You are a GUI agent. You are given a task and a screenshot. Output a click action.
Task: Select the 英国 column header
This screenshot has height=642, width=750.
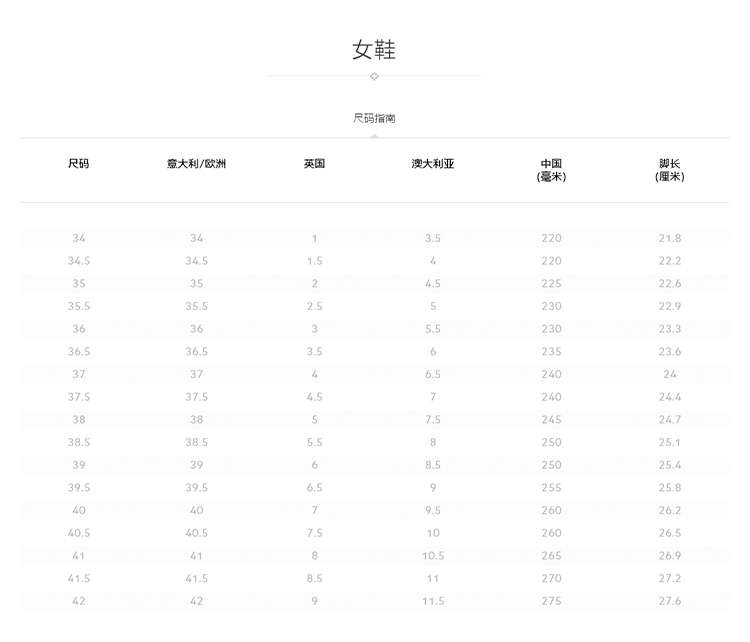click(x=314, y=164)
